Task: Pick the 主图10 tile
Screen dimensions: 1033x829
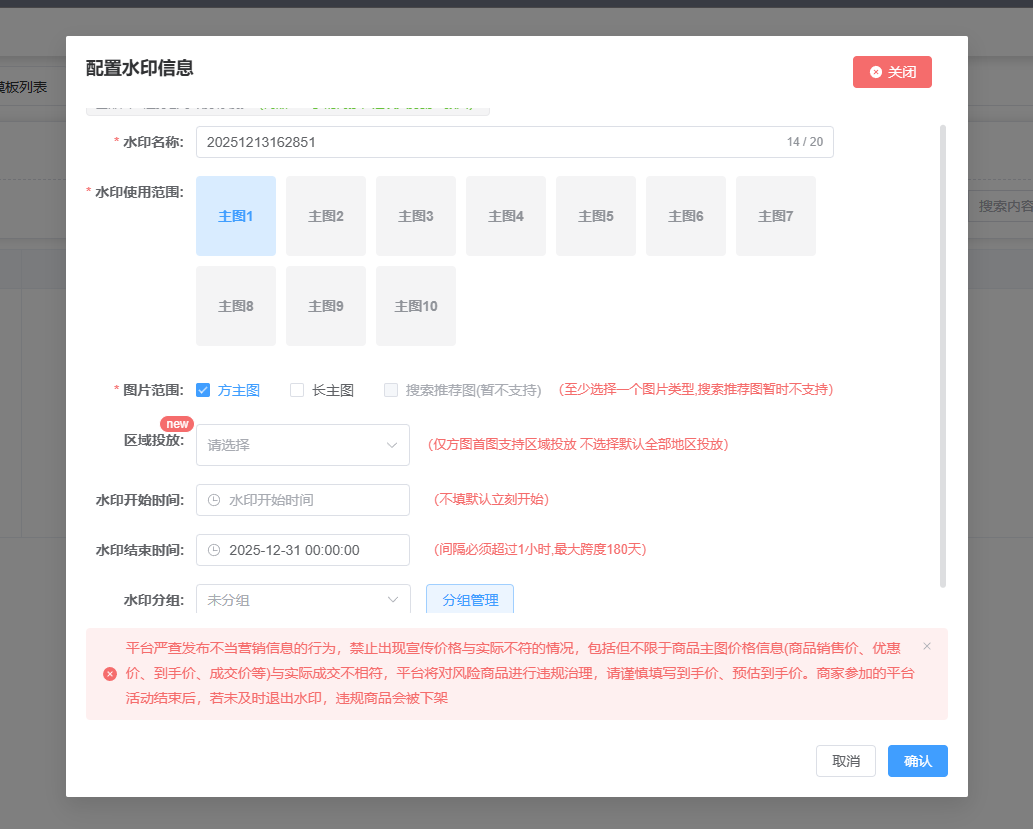Action: (x=416, y=306)
